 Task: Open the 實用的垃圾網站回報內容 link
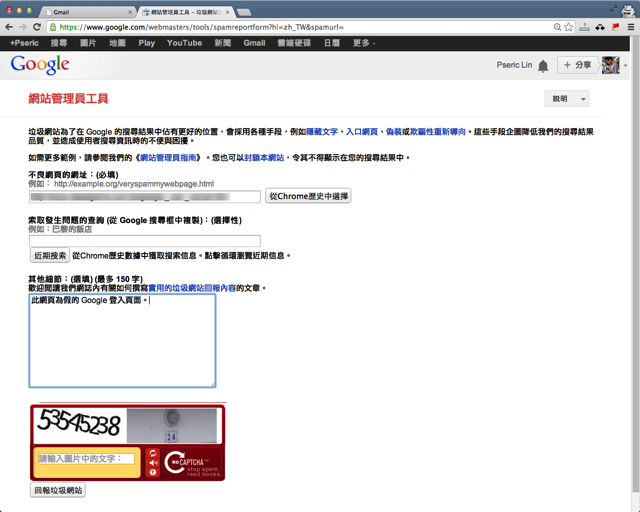[192, 288]
